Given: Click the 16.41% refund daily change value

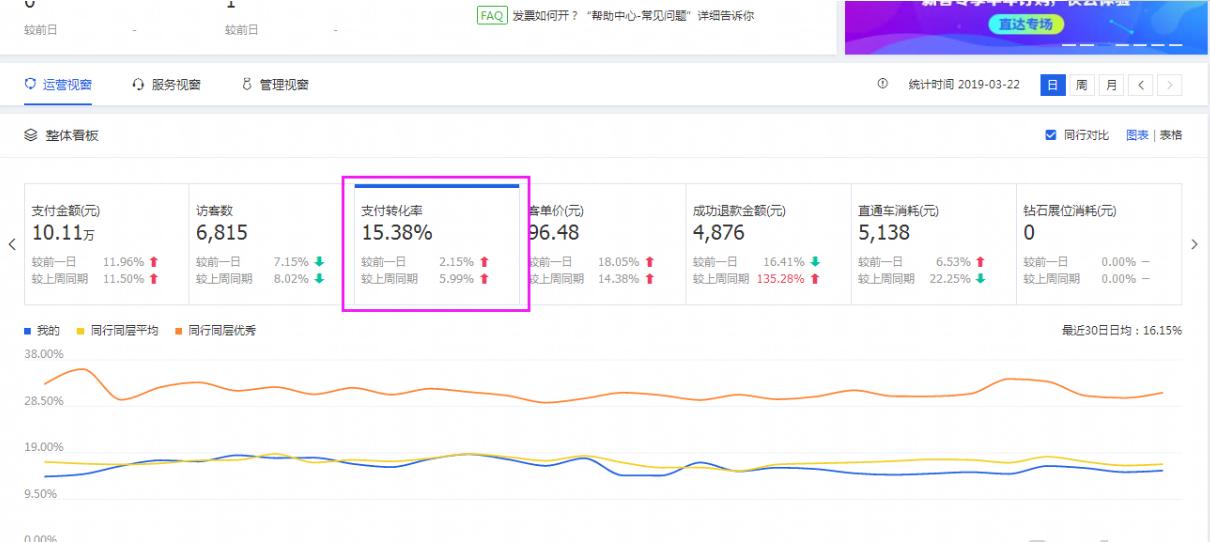Looking at the screenshot, I should [x=784, y=262].
